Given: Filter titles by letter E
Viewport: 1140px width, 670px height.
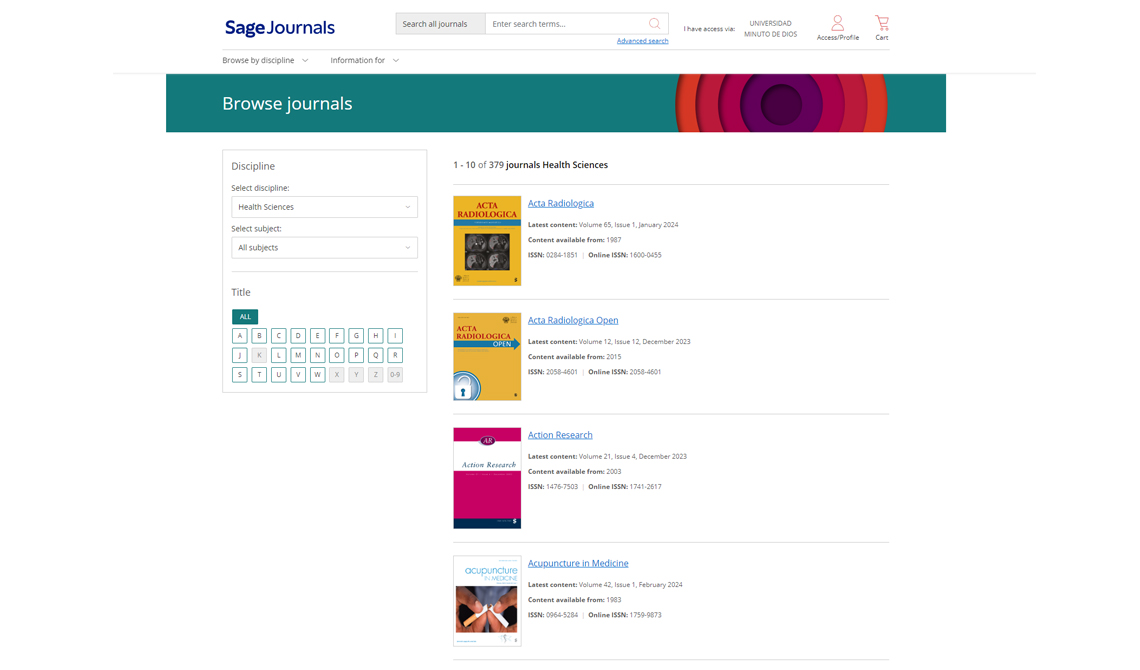Looking at the screenshot, I should [x=317, y=336].
